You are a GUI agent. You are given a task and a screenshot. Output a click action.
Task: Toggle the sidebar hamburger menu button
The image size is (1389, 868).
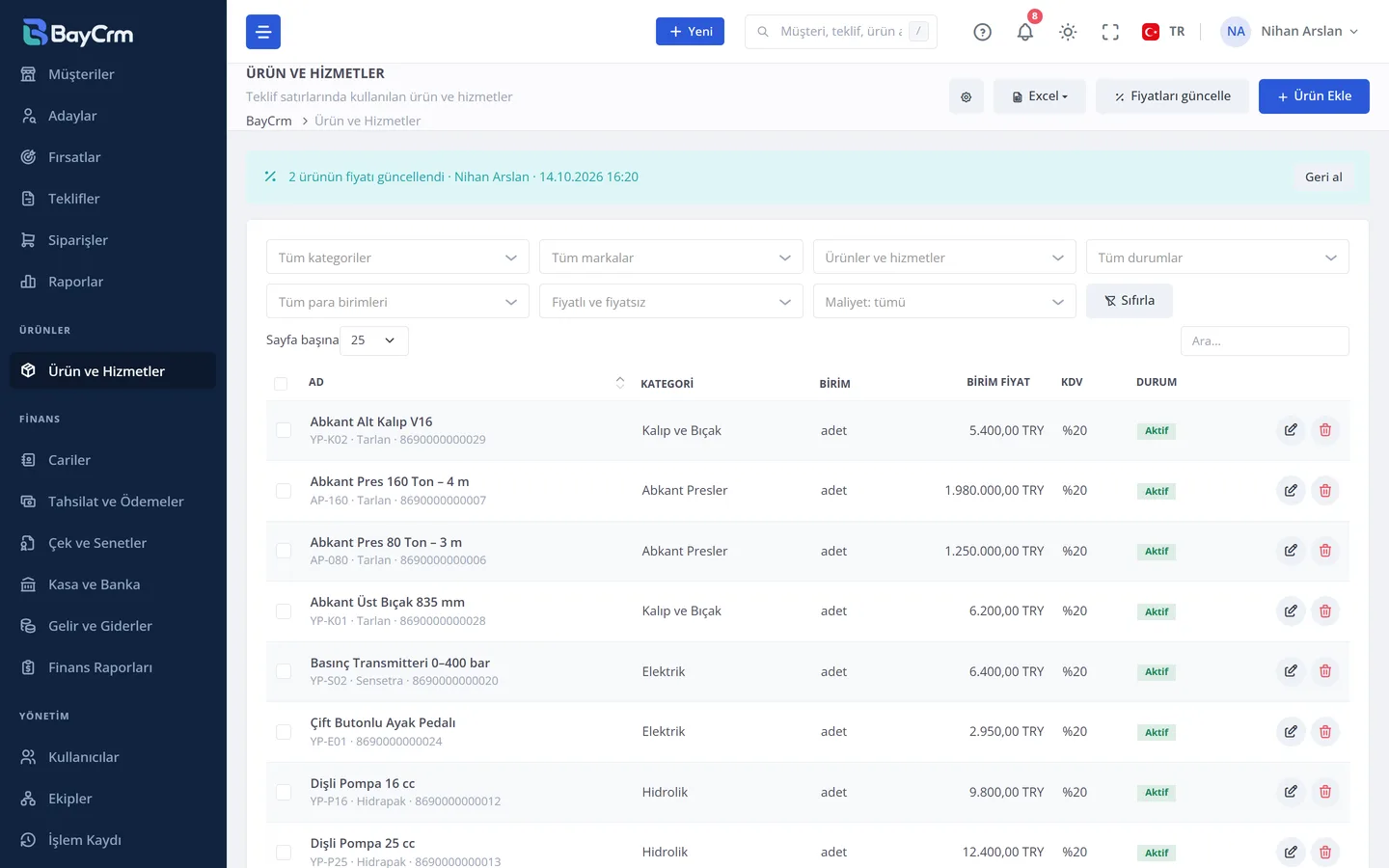263,32
